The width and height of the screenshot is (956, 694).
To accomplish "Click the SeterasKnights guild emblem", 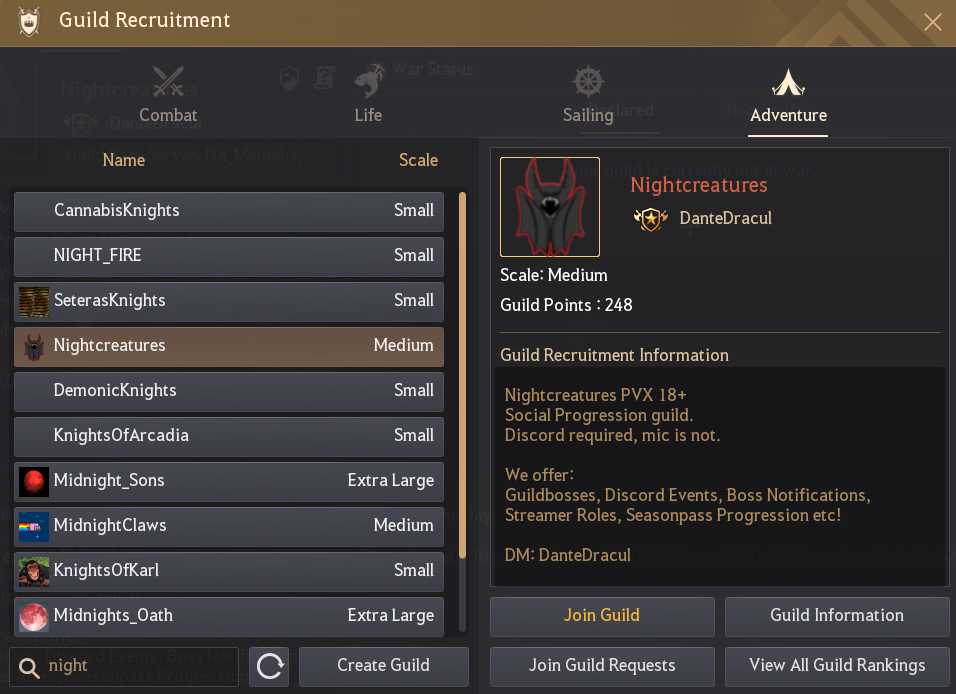I will pos(33,301).
